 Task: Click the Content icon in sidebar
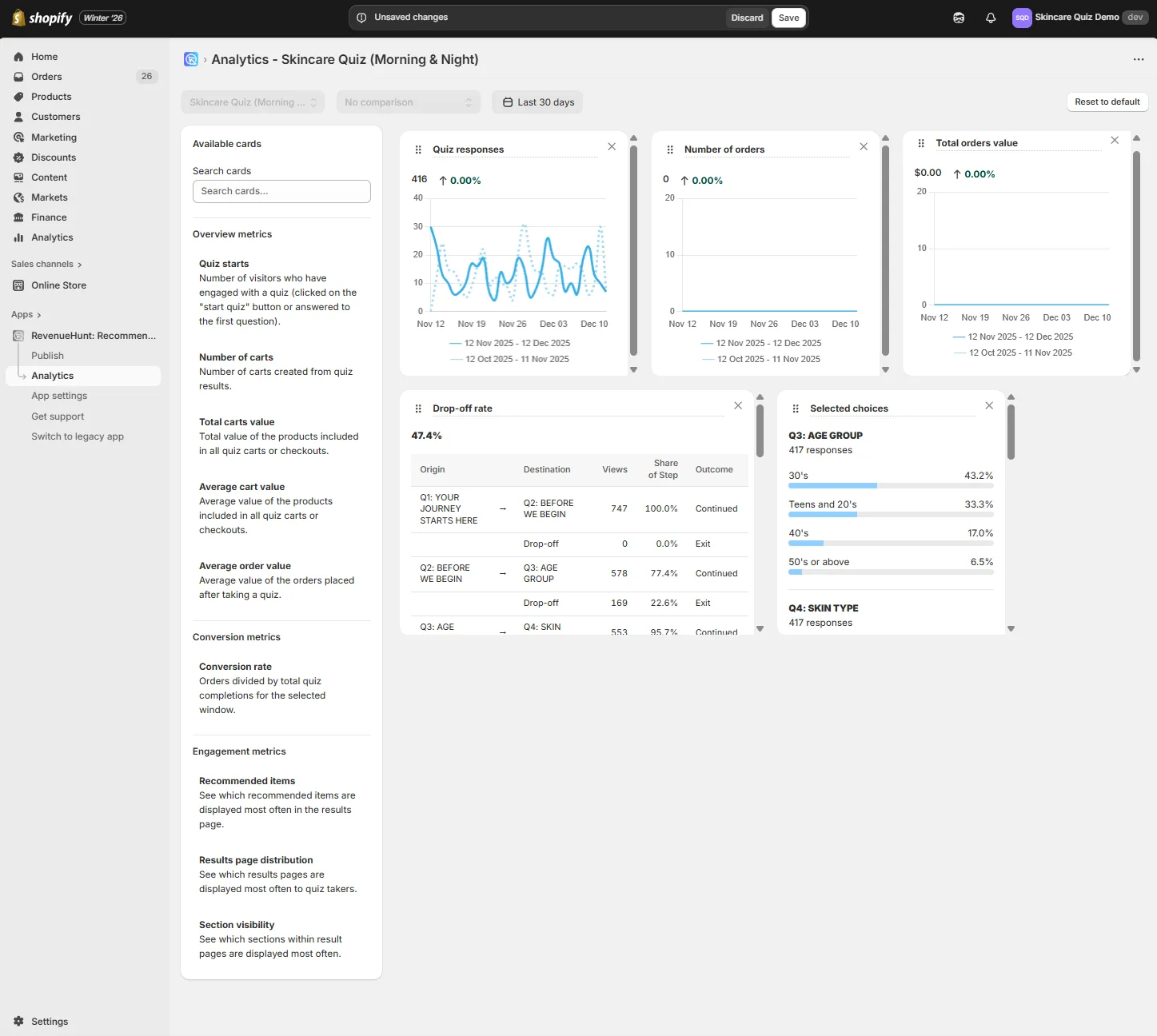pyautogui.click(x=18, y=177)
